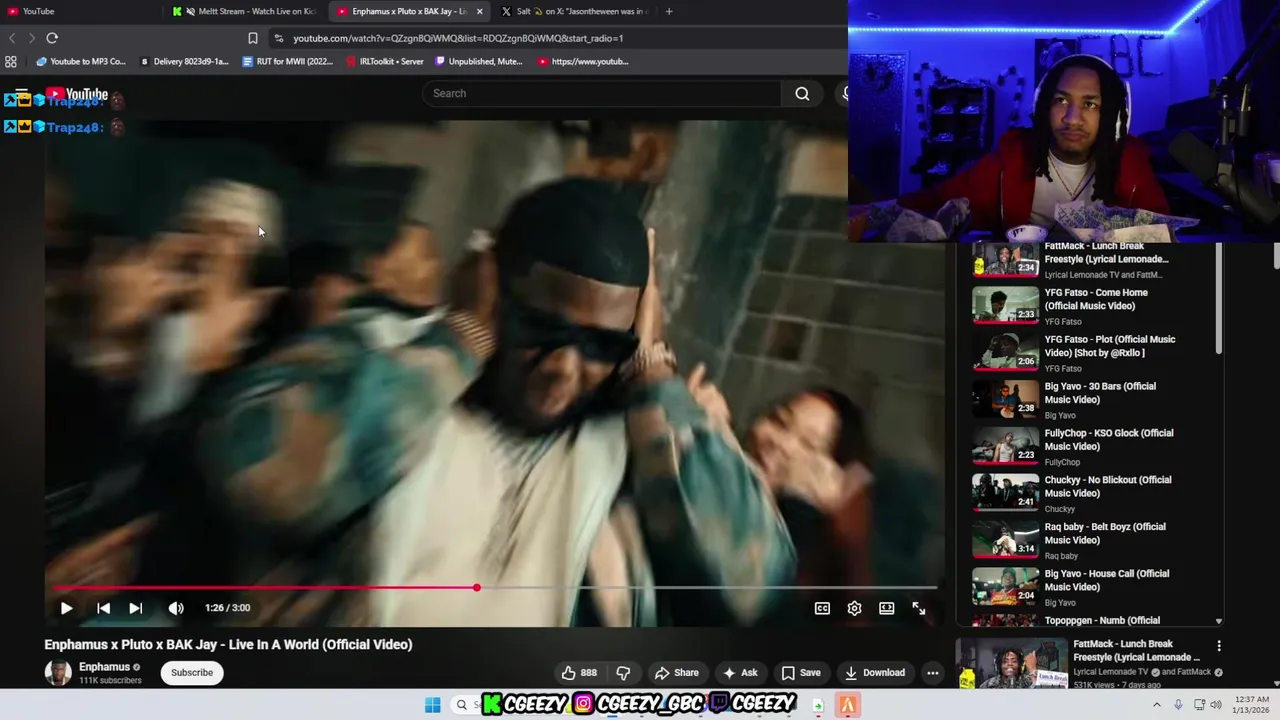Open IRLToolkit Server bookmark
The height and width of the screenshot is (720, 1280).
(x=385, y=61)
